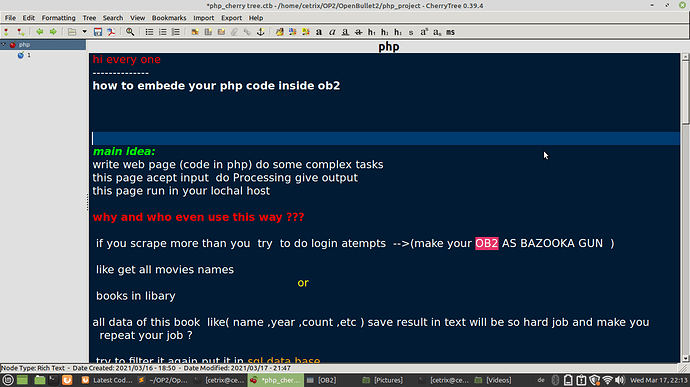Click the yellow 'or' text
690x387 pixels.
(303, 283)
